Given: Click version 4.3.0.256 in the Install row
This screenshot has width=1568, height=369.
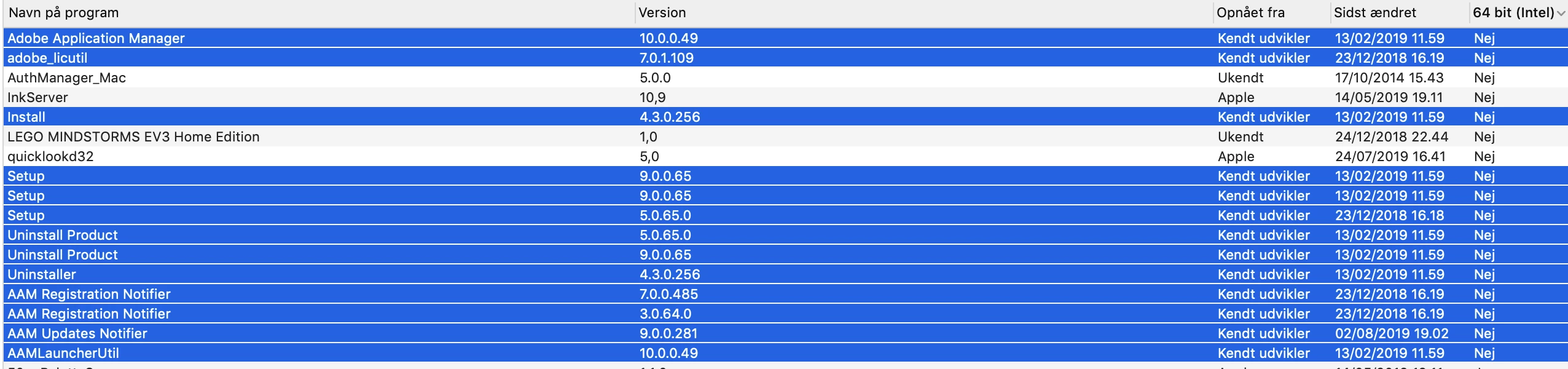Looking at the screenshot, I should pyautogui.click(x=670, y=117).
